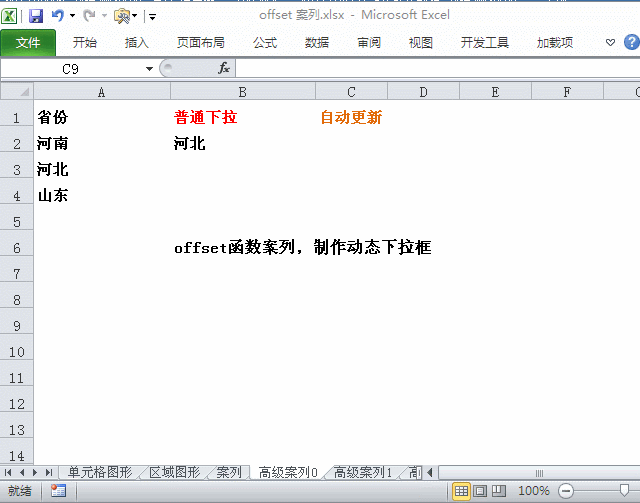Switch to the 开始 ribbon tab
This screenshot has height=503, width=640.
(x=85, y=42)
